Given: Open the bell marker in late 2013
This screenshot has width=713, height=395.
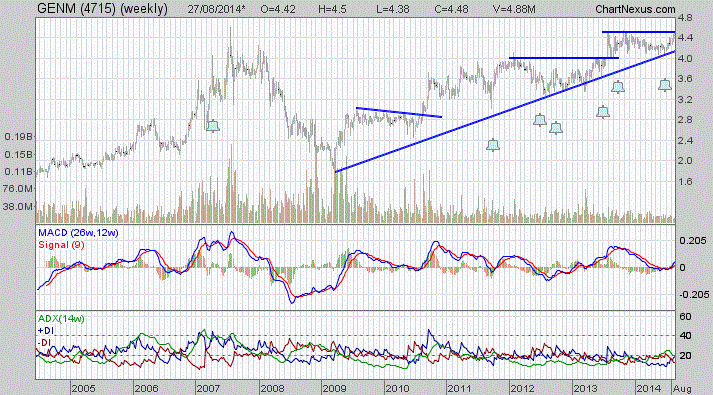Looking at the screenshot, I should [x=618, y=86].
